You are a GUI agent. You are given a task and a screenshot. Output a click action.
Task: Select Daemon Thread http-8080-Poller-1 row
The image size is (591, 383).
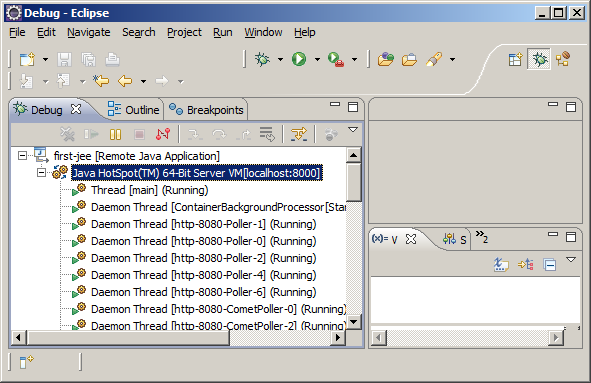click(204, 224)
